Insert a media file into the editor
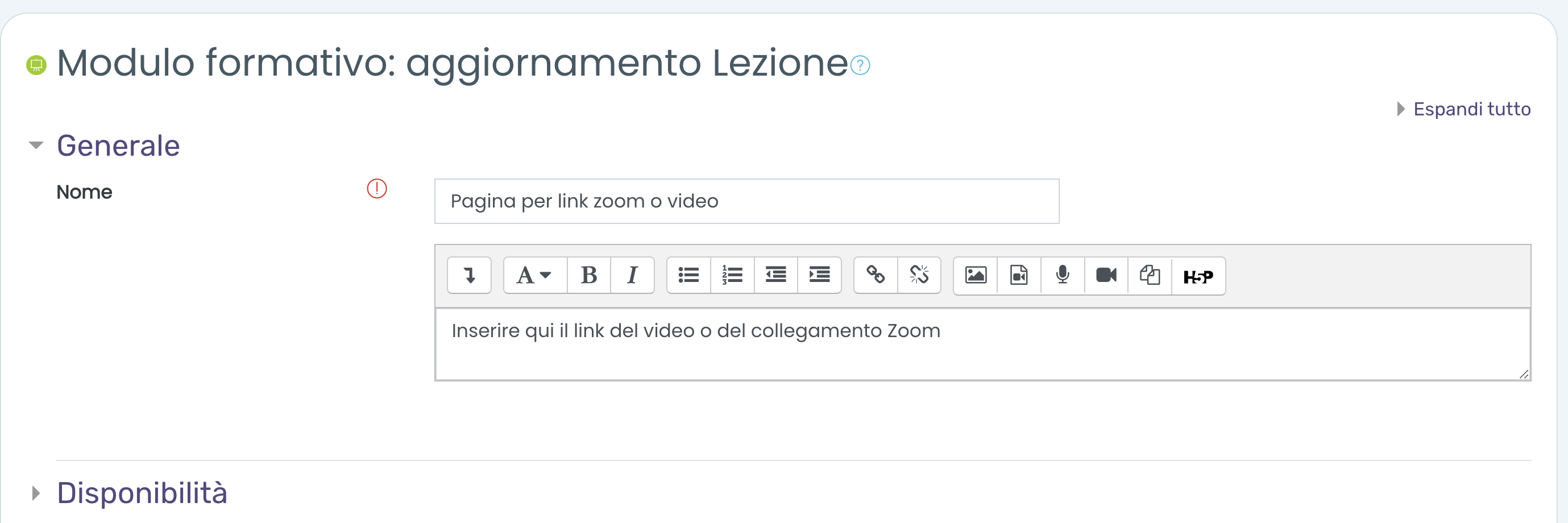Viewport: 1568px width, 523px height. pos(1019,275)
